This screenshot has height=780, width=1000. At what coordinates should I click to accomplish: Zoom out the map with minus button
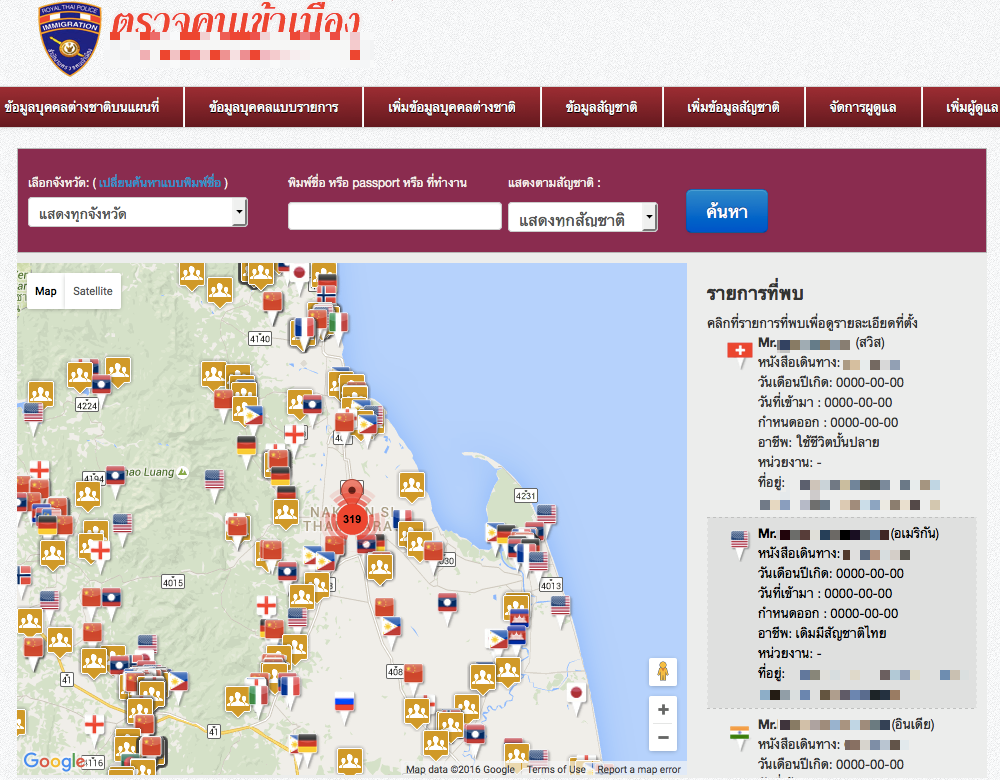[663, 738]
